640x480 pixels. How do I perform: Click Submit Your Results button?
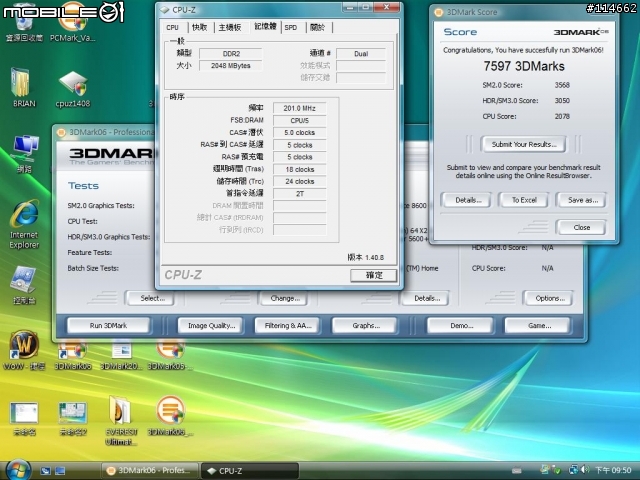tap(524, 144)
